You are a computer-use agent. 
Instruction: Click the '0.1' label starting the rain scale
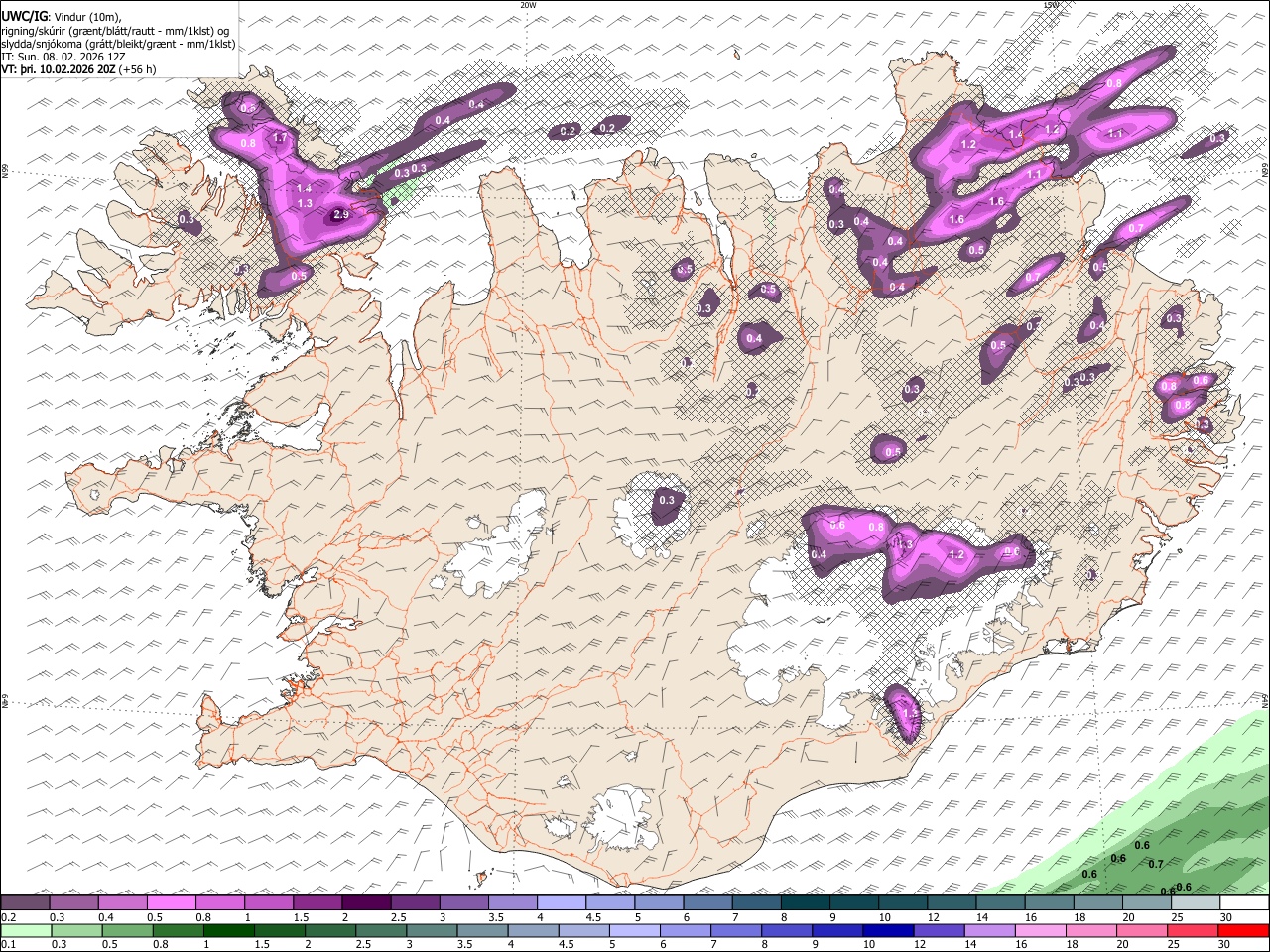coord(9,945)
